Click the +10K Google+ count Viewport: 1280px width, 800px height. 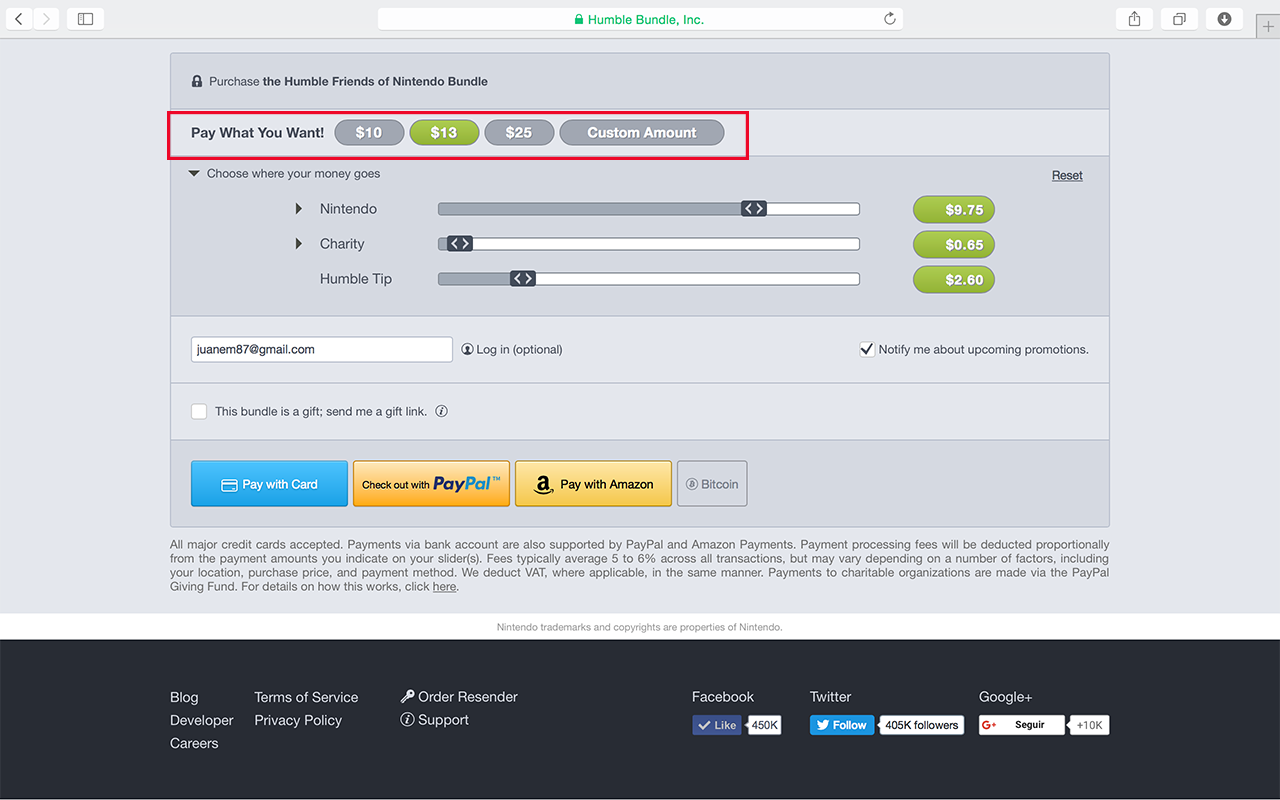pyautogui.click(x=1089, y=725)
